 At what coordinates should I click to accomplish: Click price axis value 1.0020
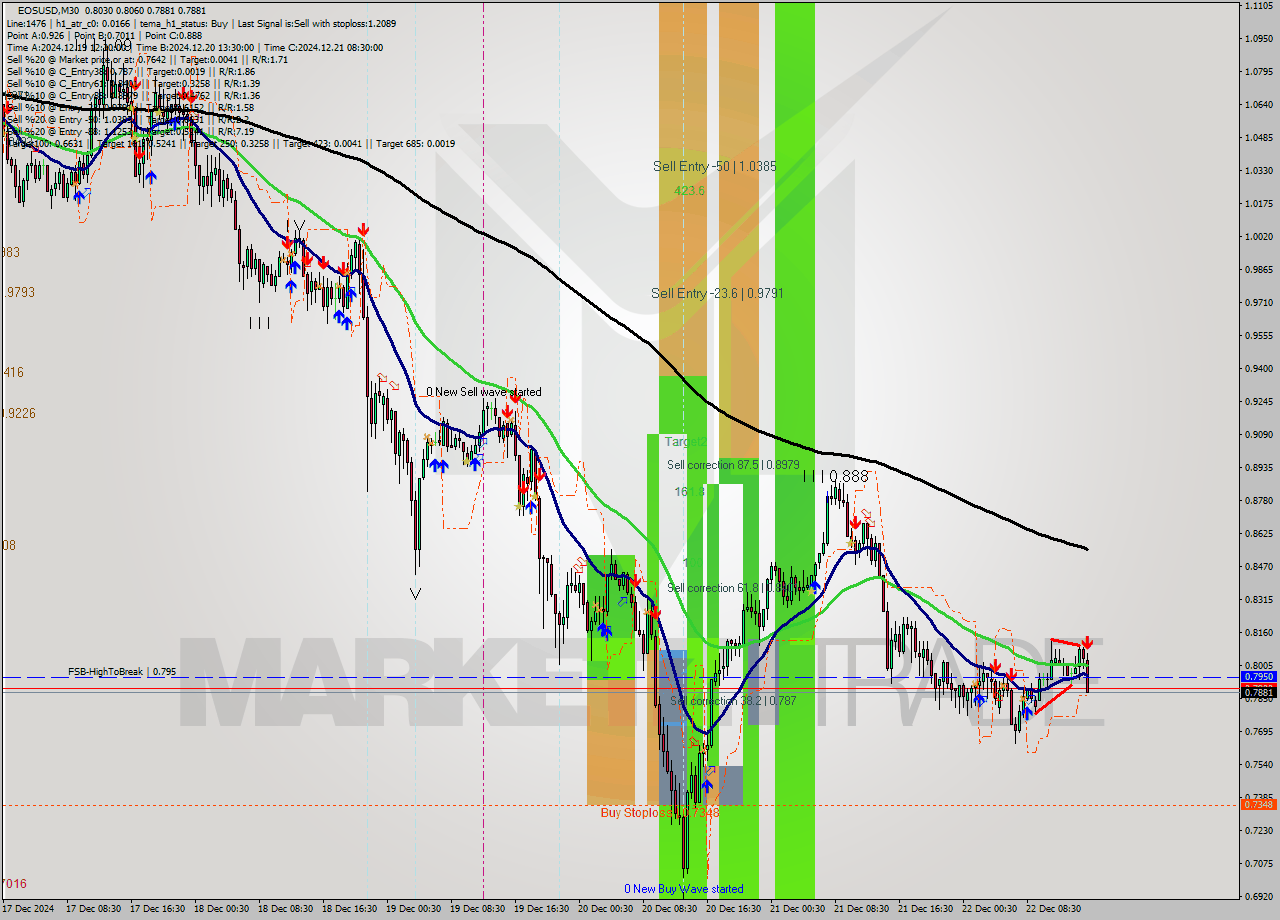pyautogui.click(x=1258, y=237)
